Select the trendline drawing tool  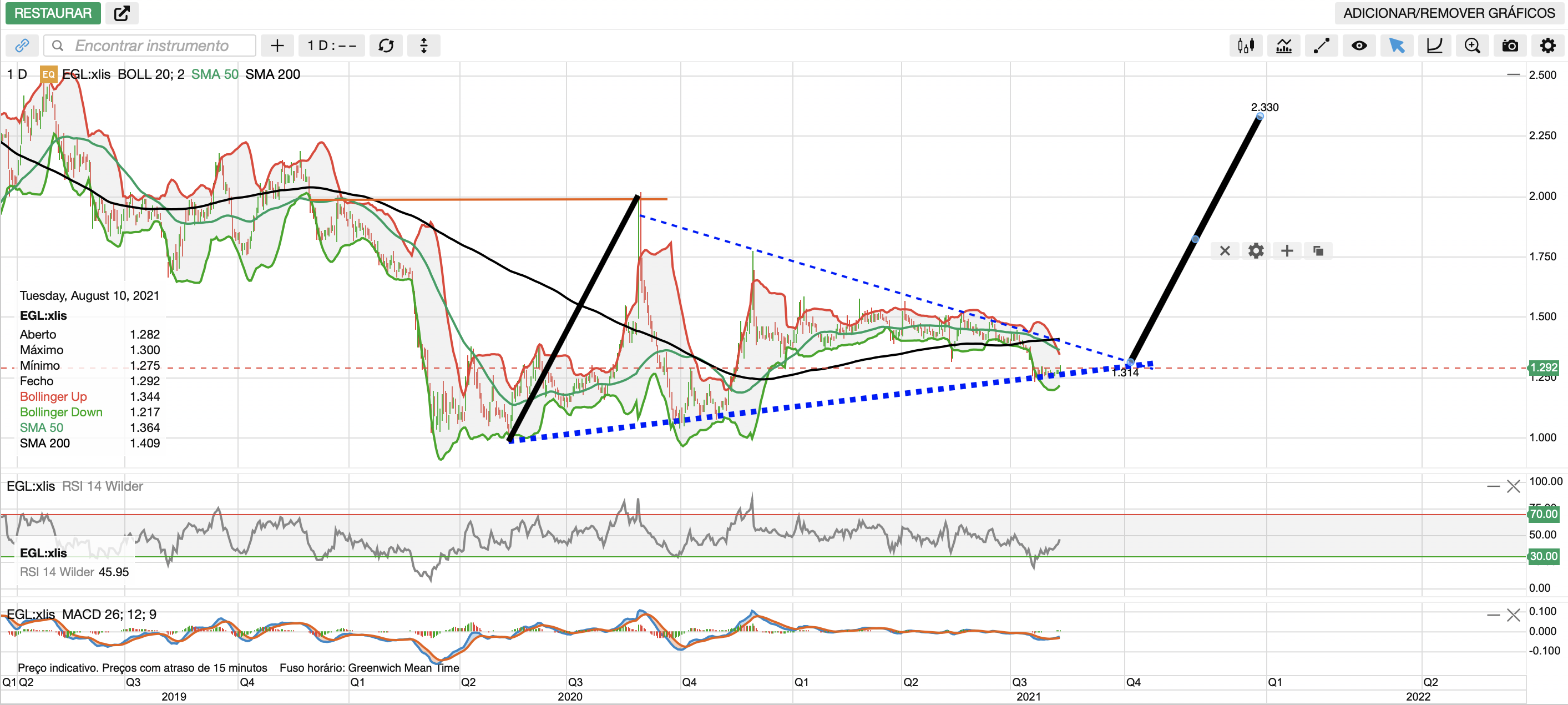(1322, 46)
